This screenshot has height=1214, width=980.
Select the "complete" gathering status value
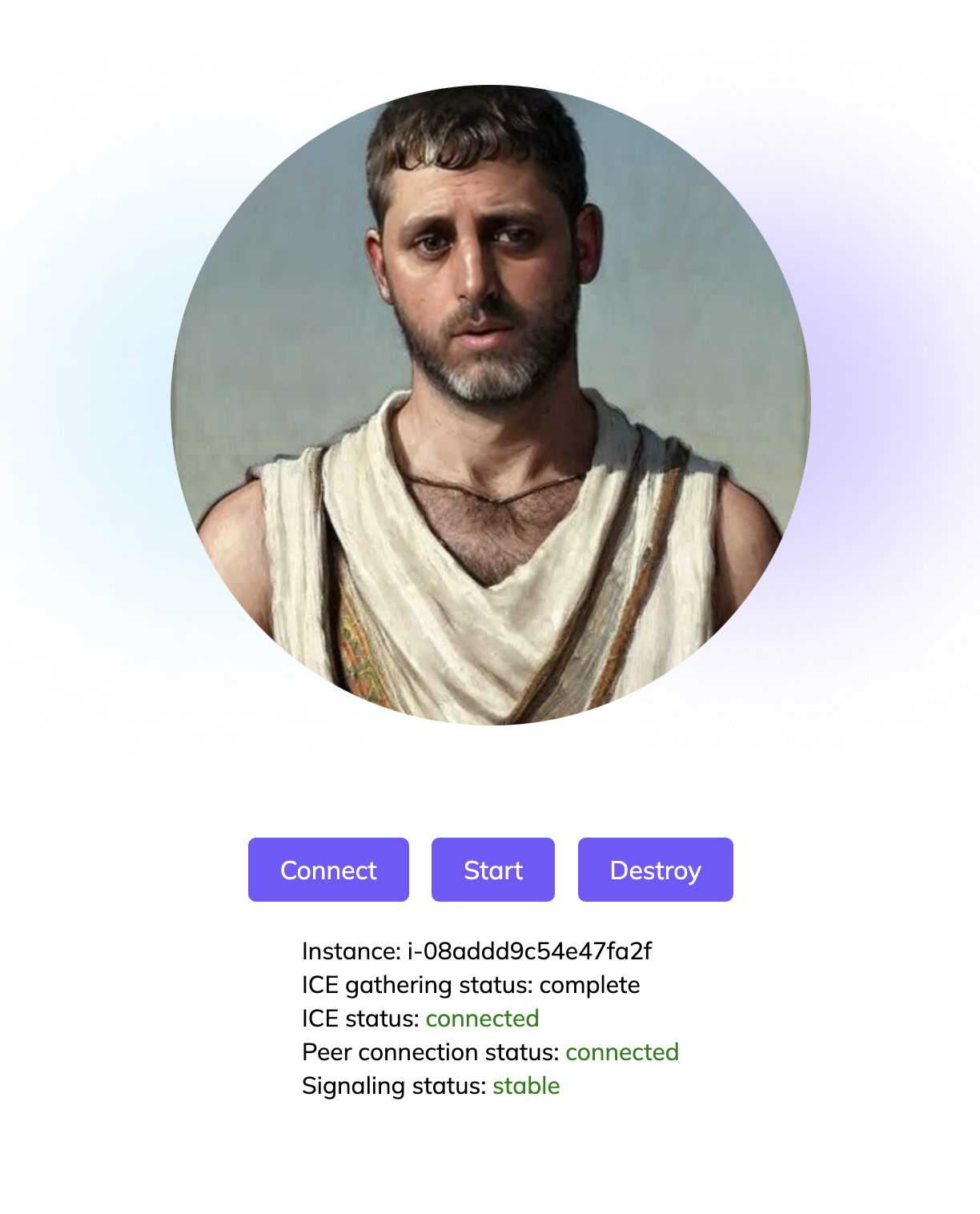click(589, 985)
